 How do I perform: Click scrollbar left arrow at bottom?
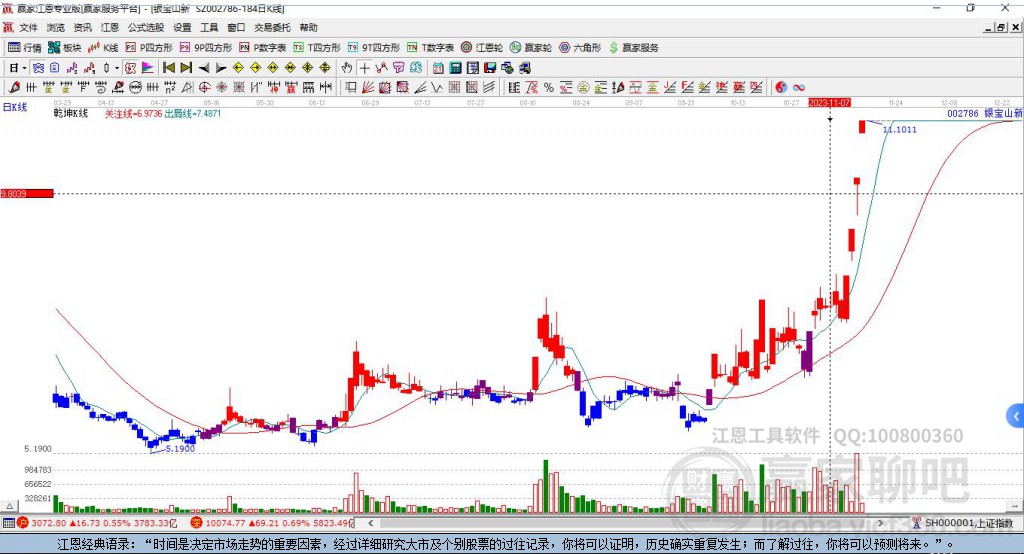click(371, 523)
